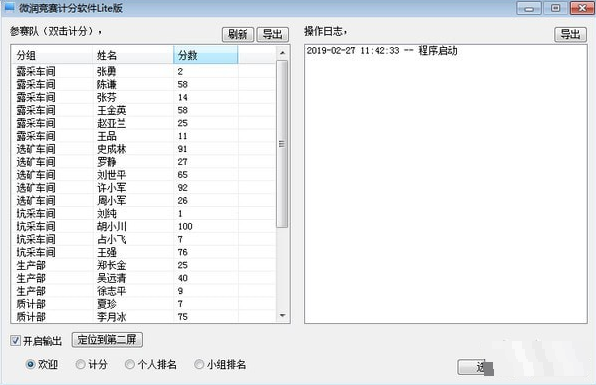Click the 刷新 button above the list

(238, 35)
